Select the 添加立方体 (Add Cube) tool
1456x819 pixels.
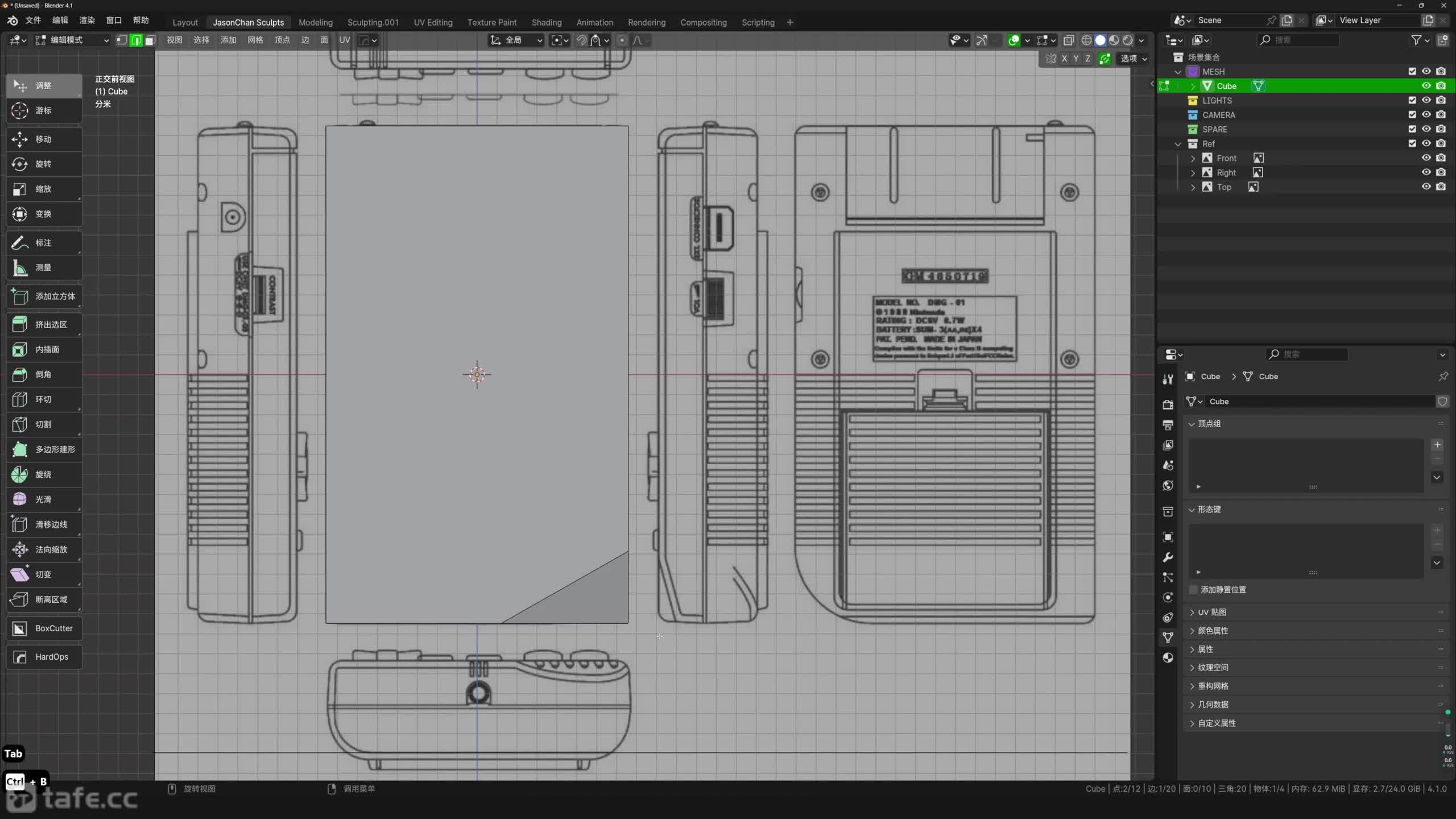click(x=44, y=296)
